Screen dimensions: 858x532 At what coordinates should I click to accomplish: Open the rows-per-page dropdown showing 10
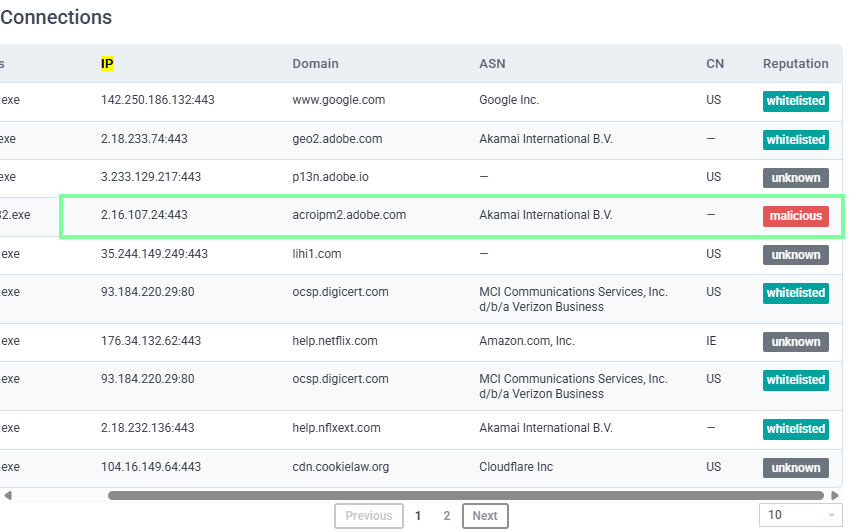[x=800, y=515]
